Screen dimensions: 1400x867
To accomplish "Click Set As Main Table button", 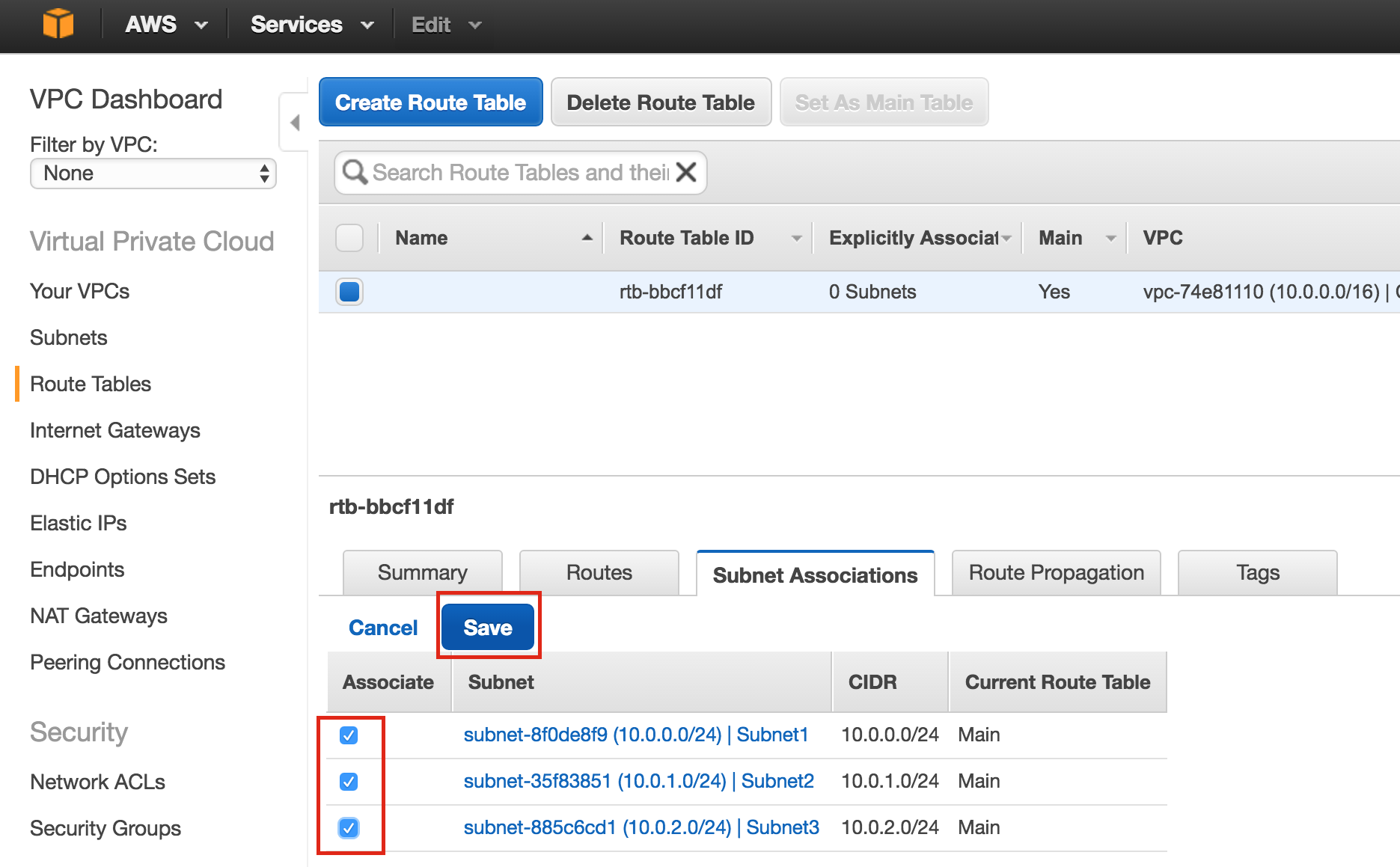I will [x=884, y=102].
